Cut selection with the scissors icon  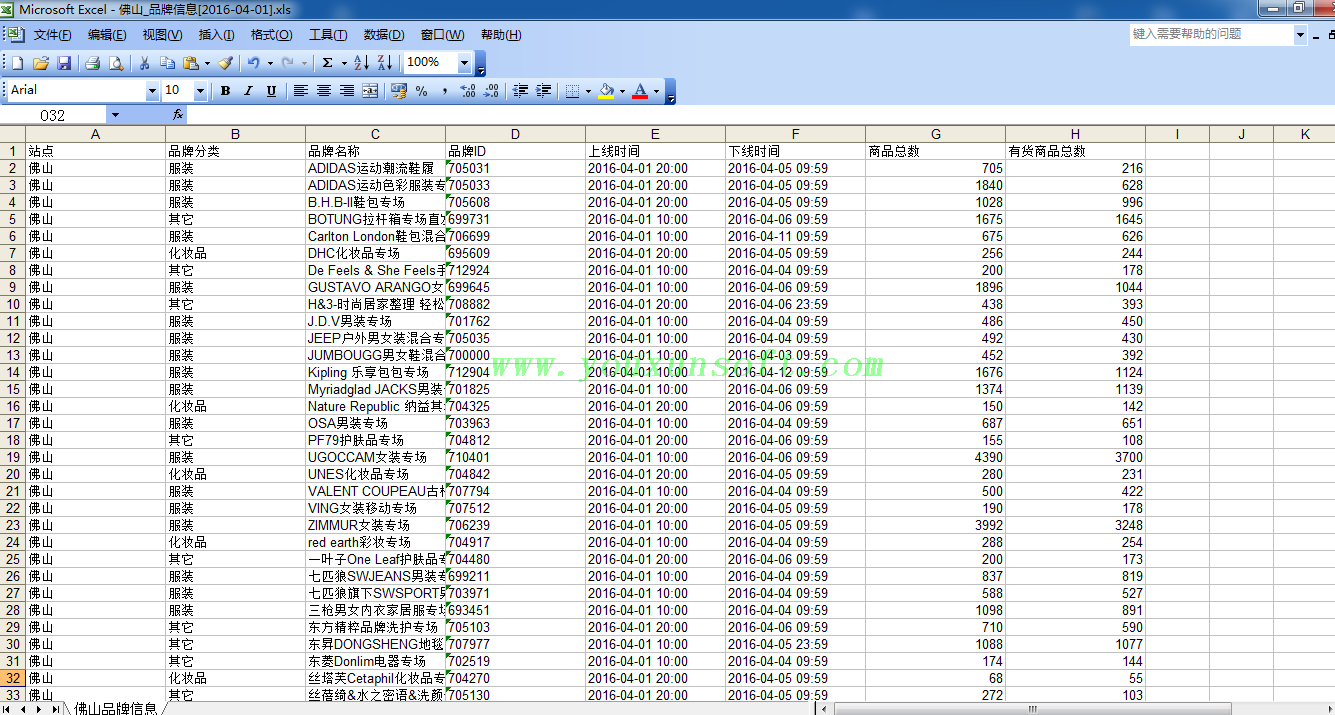point(145,63)
